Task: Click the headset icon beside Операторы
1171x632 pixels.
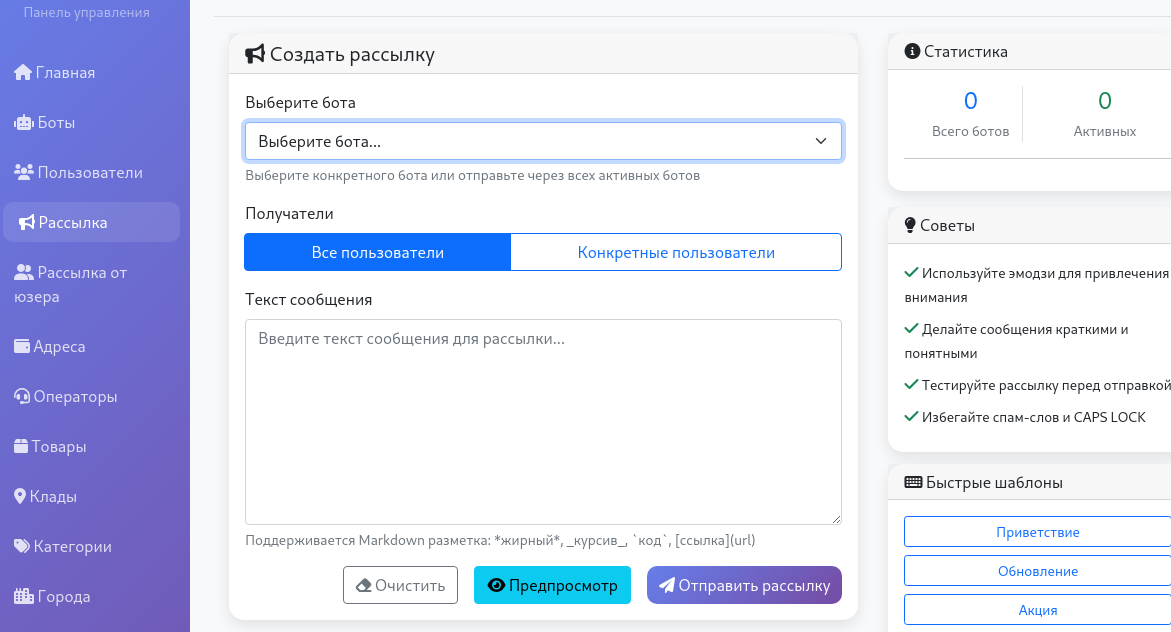Action: [22, 397]
